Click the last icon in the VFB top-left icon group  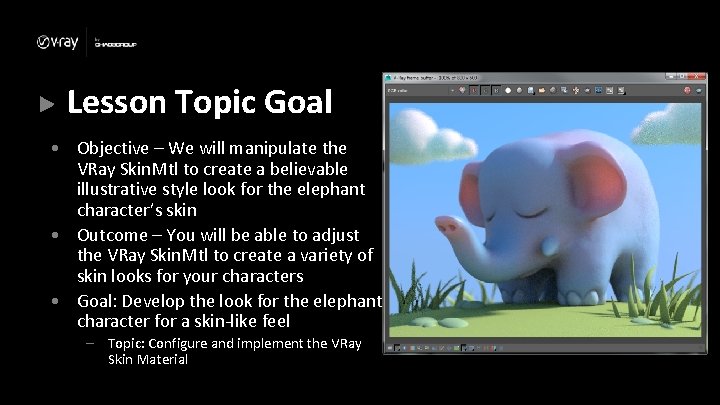point(621,90)
